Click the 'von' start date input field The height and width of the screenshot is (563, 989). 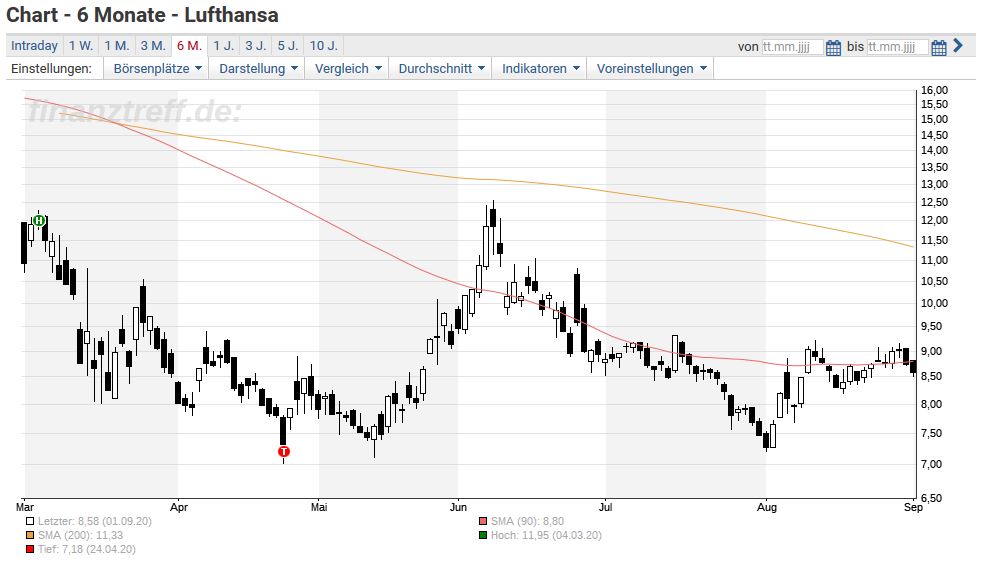pyautogui.click(x=792, y=47)
